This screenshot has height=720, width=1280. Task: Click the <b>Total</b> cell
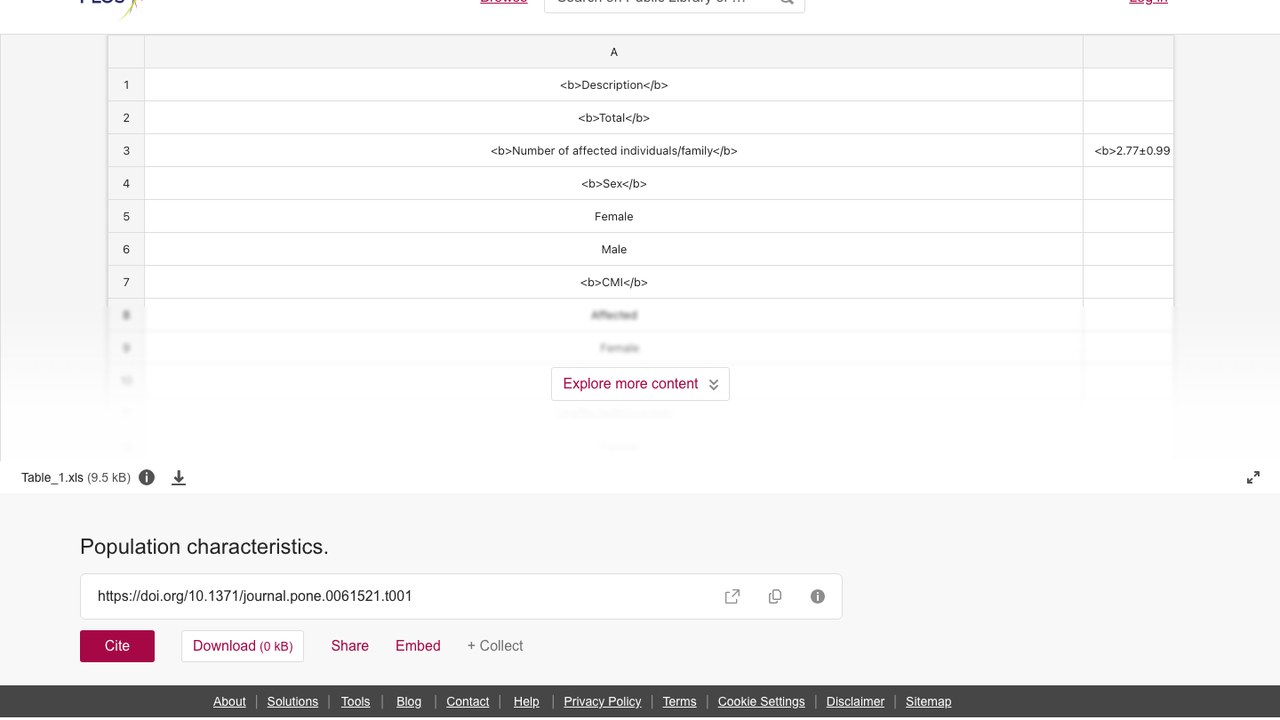(614, 118)
